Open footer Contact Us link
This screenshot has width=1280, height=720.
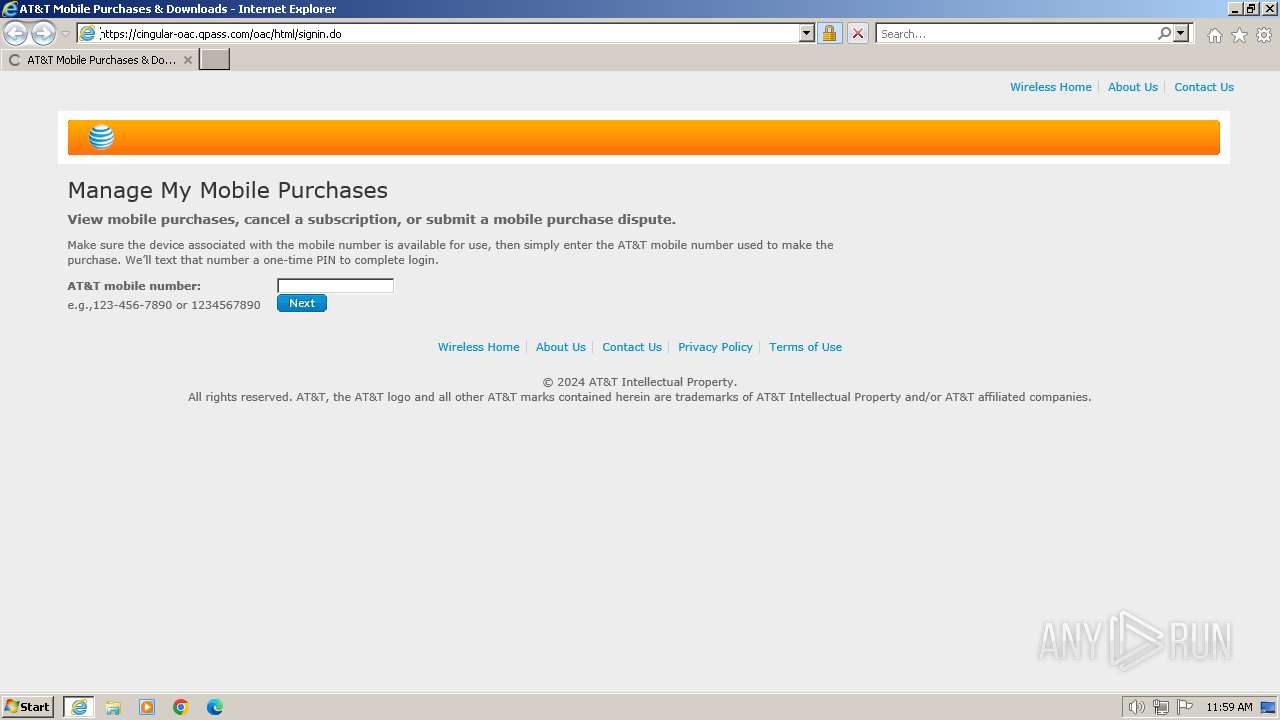[x=631, y=347]
